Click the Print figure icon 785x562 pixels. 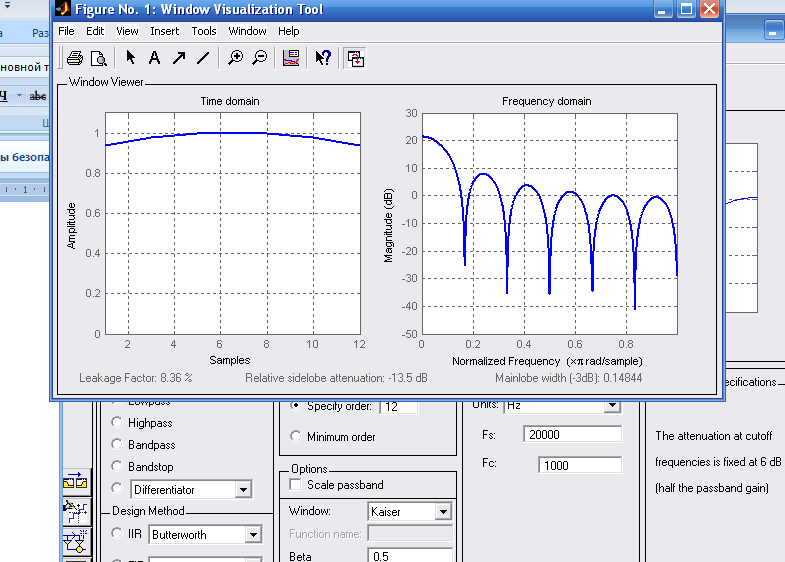point(74,58)
